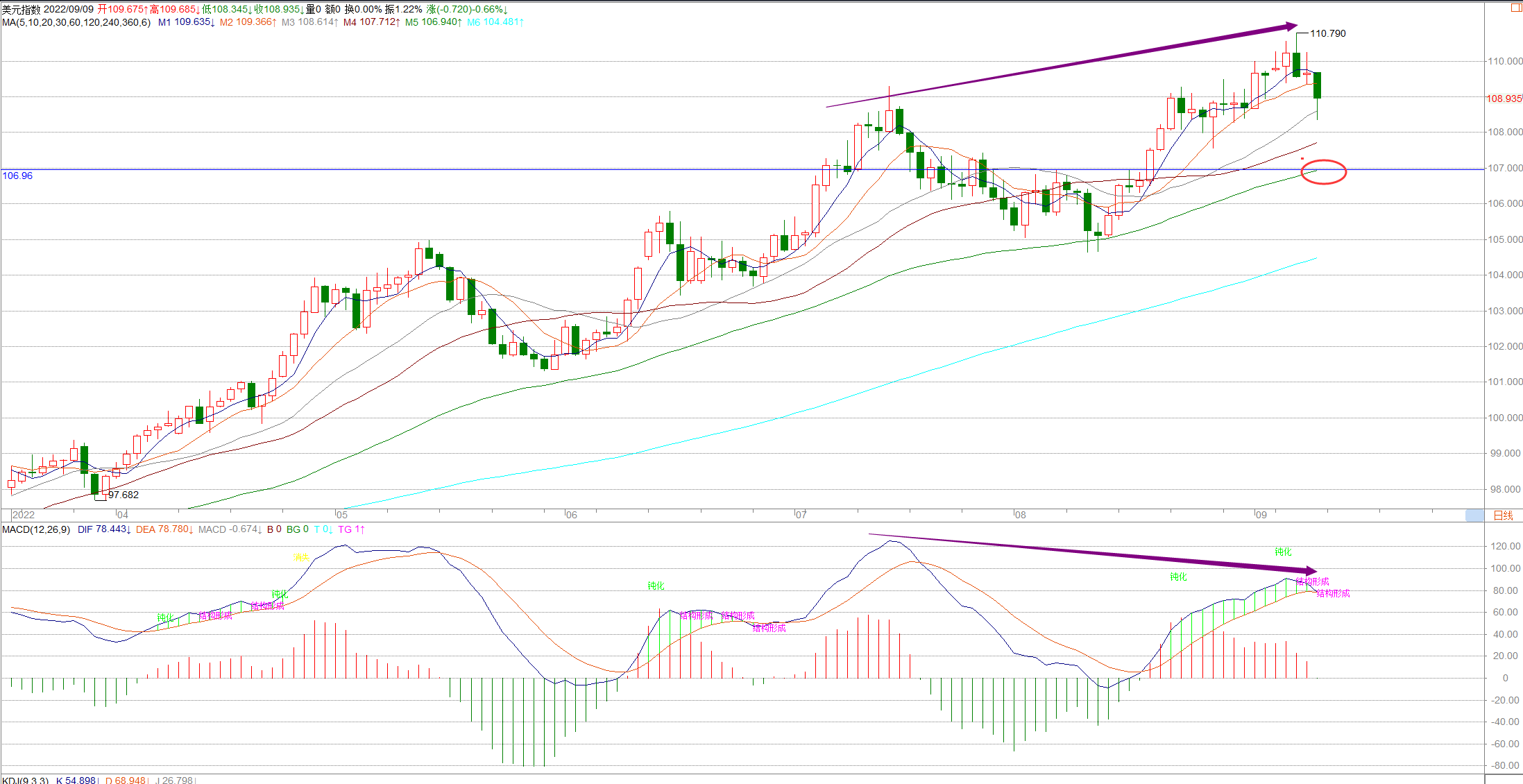Click the 开109.675 open value in header
The image size is (1523, 784).
123,9
